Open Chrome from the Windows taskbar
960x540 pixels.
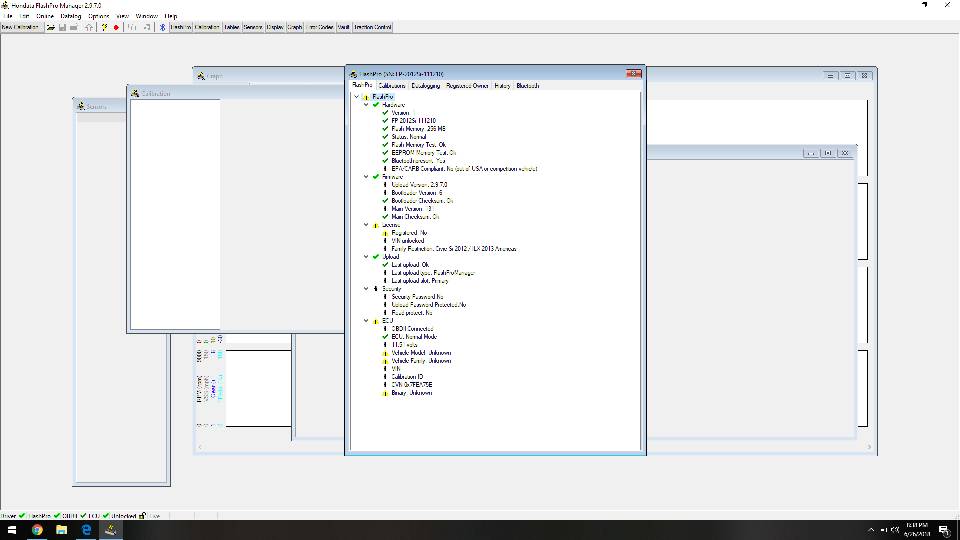click(37, 529)
